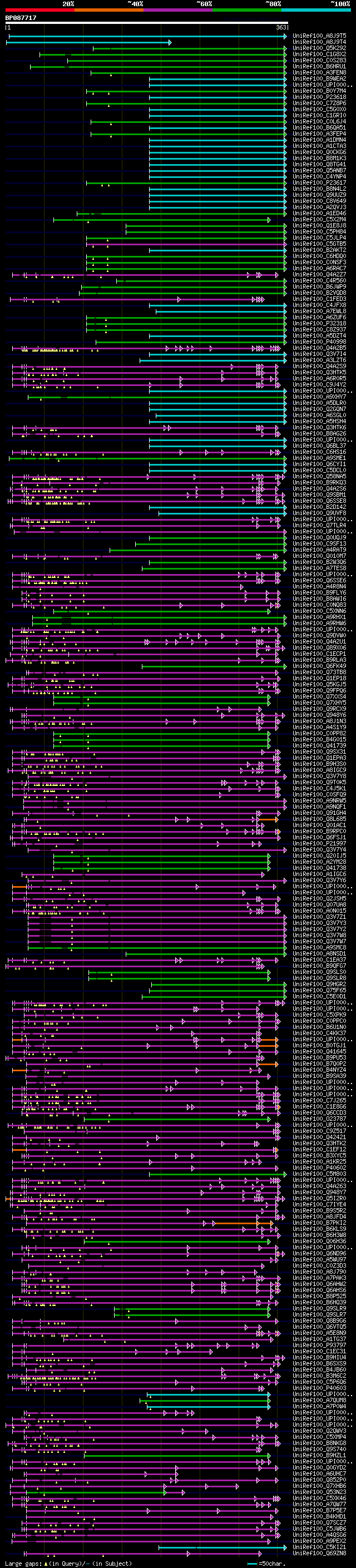356x1568 pixels.
Task: Select the UniRef100_C1FED3 label
Action: point(319,299)
